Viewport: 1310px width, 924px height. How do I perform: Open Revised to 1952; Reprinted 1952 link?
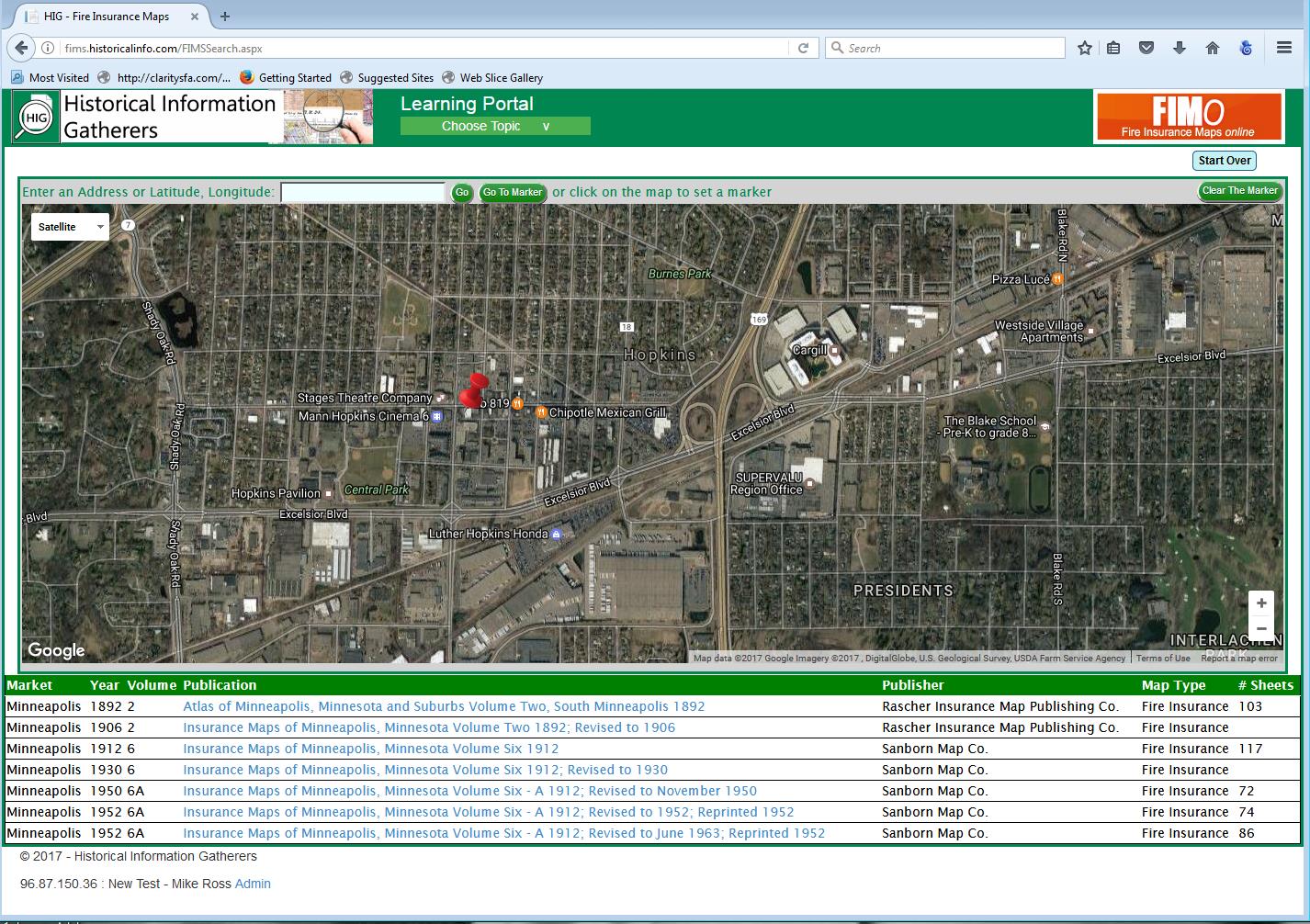(489, 812)
